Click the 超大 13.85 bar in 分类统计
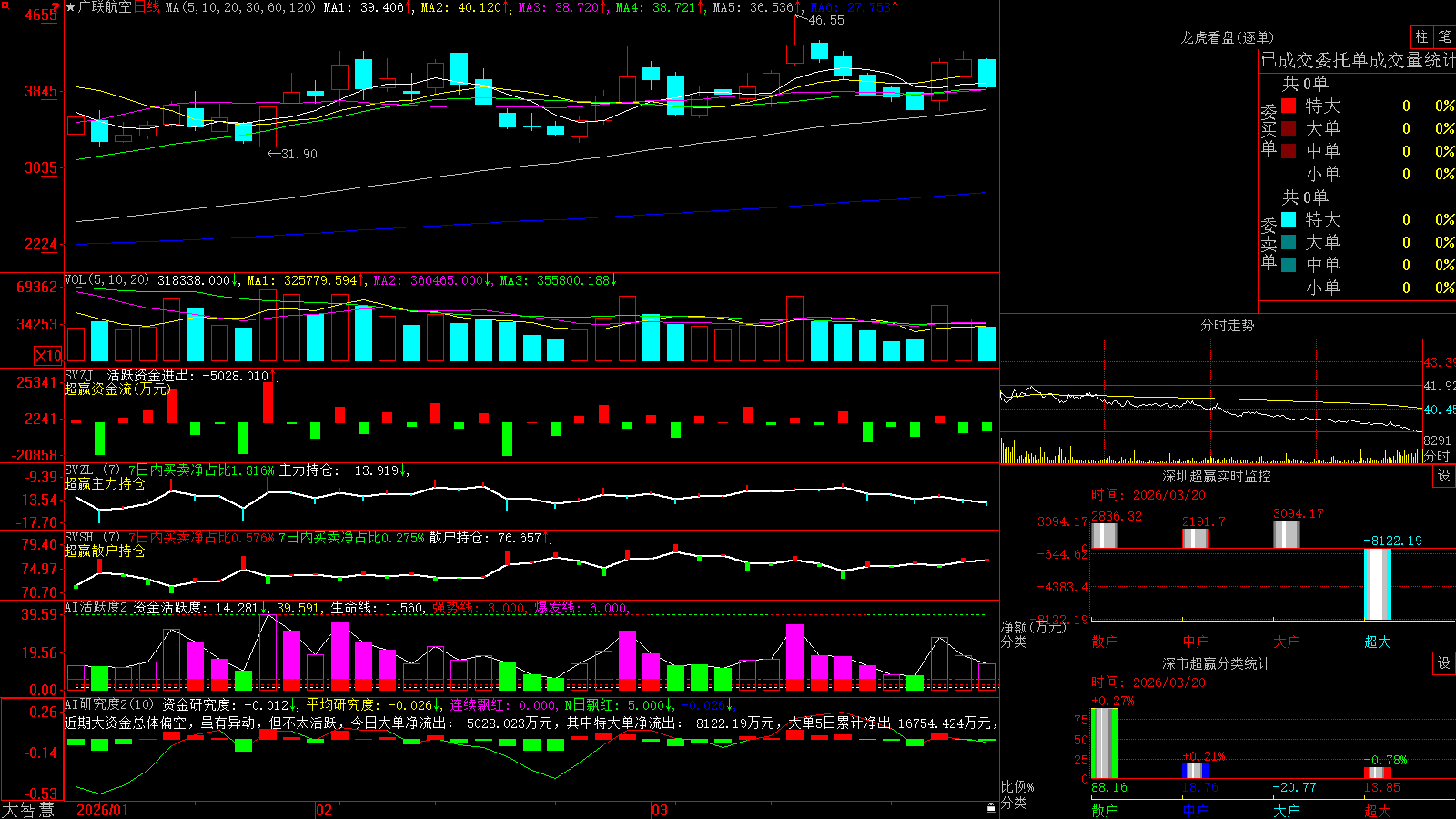 1378,773
